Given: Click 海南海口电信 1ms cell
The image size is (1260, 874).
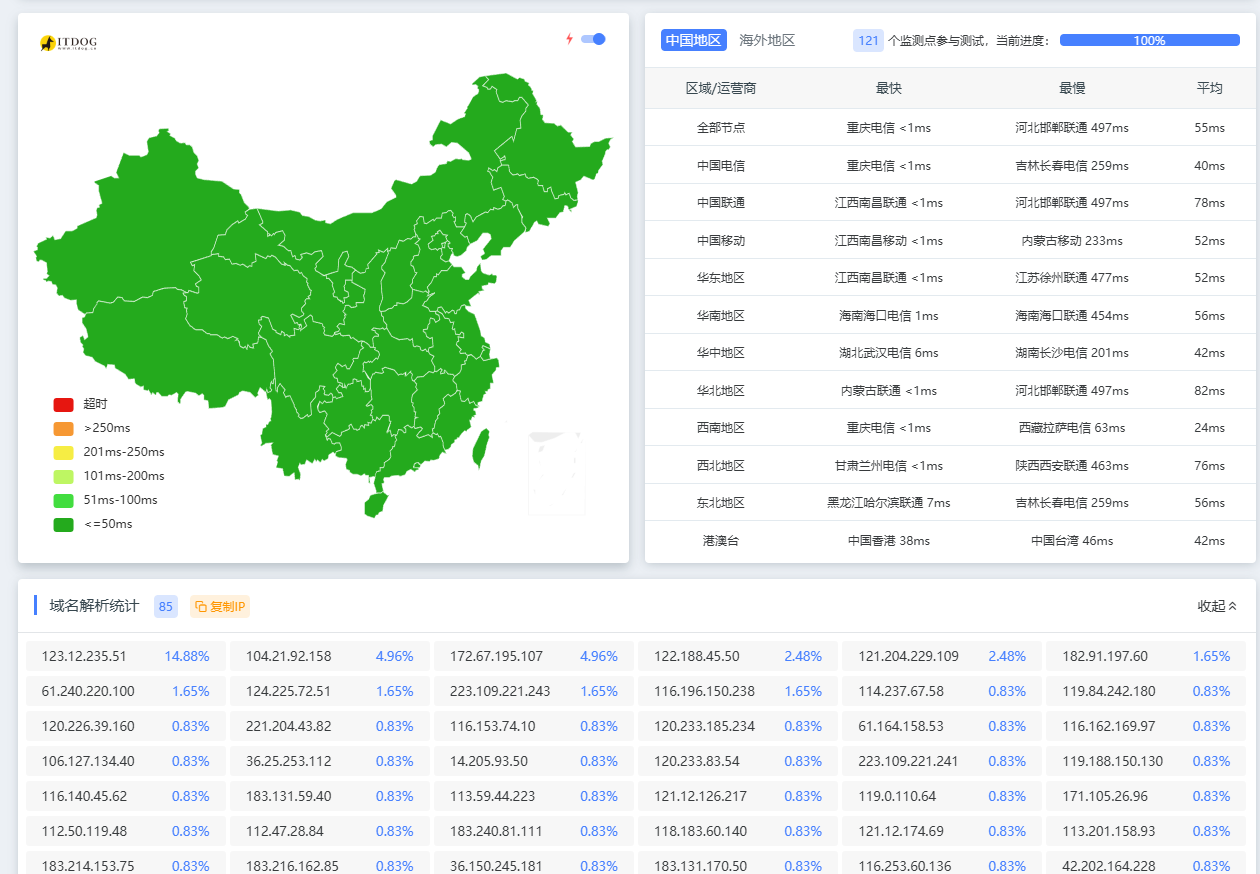Looking at the screenshot, I should [x=889, y=315].
